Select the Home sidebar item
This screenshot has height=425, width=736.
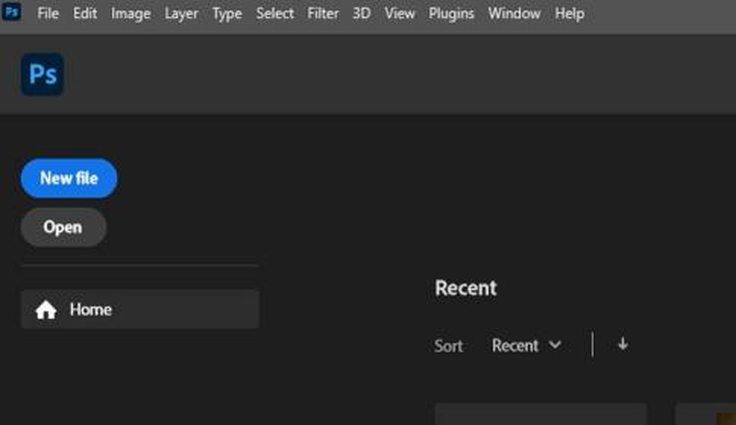pyautogui.click(x=140, y=309)
